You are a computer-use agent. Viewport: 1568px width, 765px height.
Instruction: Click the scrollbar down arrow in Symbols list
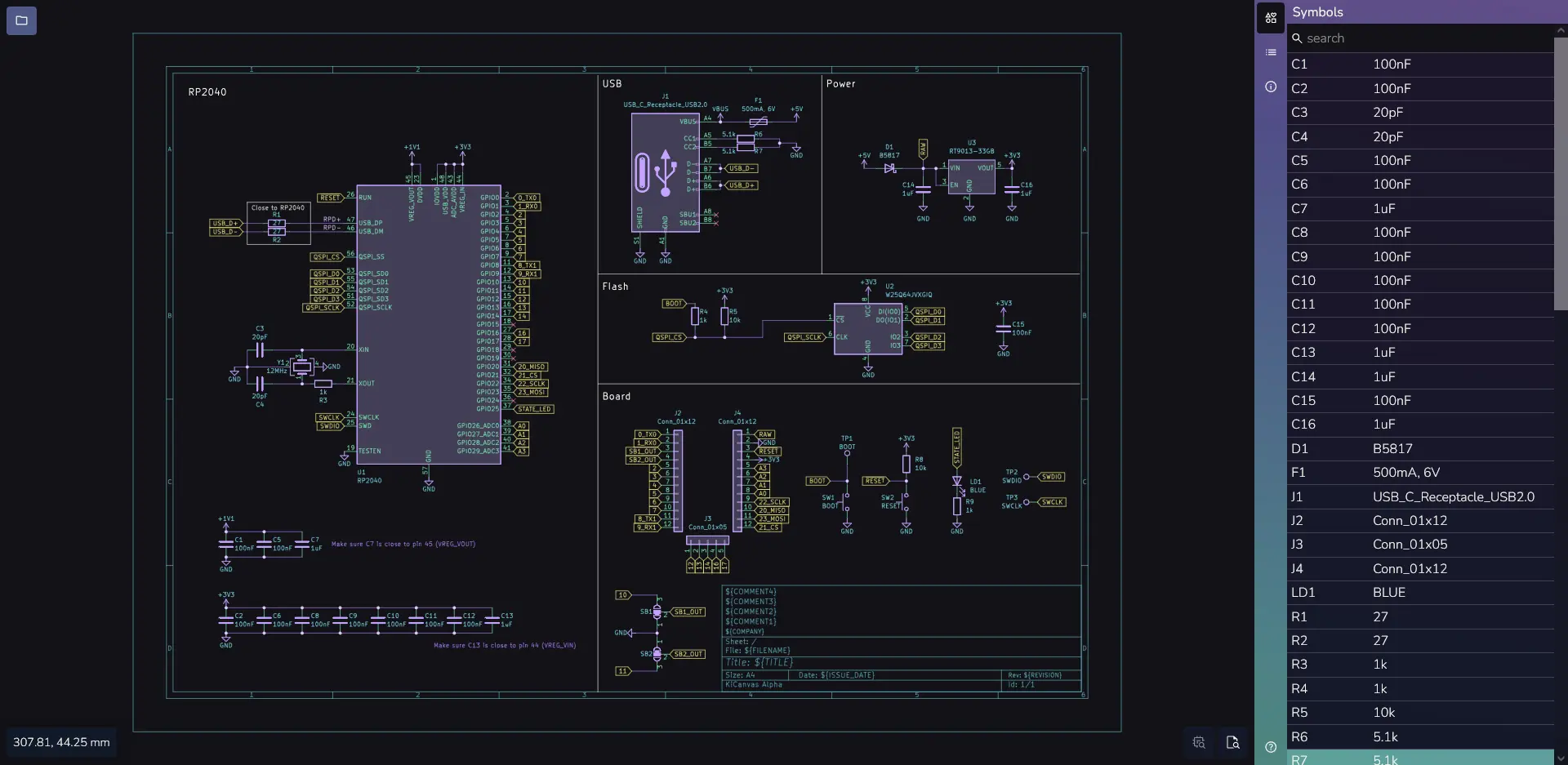click(x=1561, y=758)
